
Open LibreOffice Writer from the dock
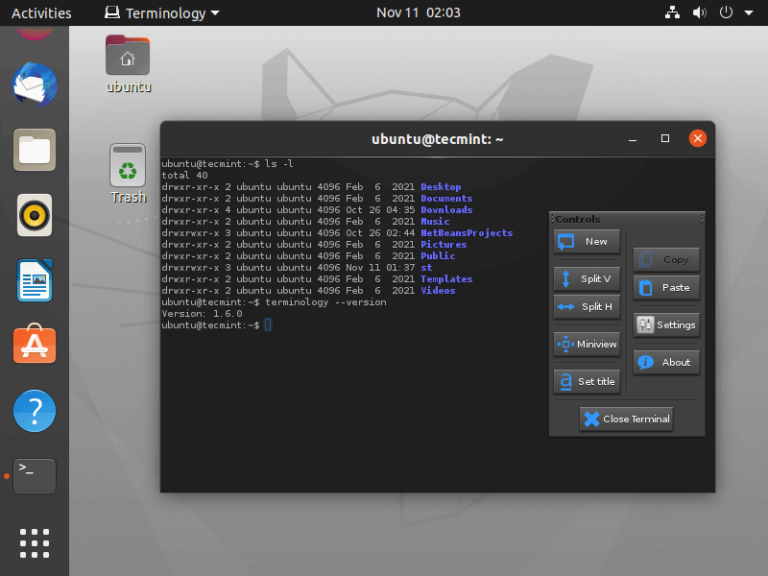coord(34,280)
